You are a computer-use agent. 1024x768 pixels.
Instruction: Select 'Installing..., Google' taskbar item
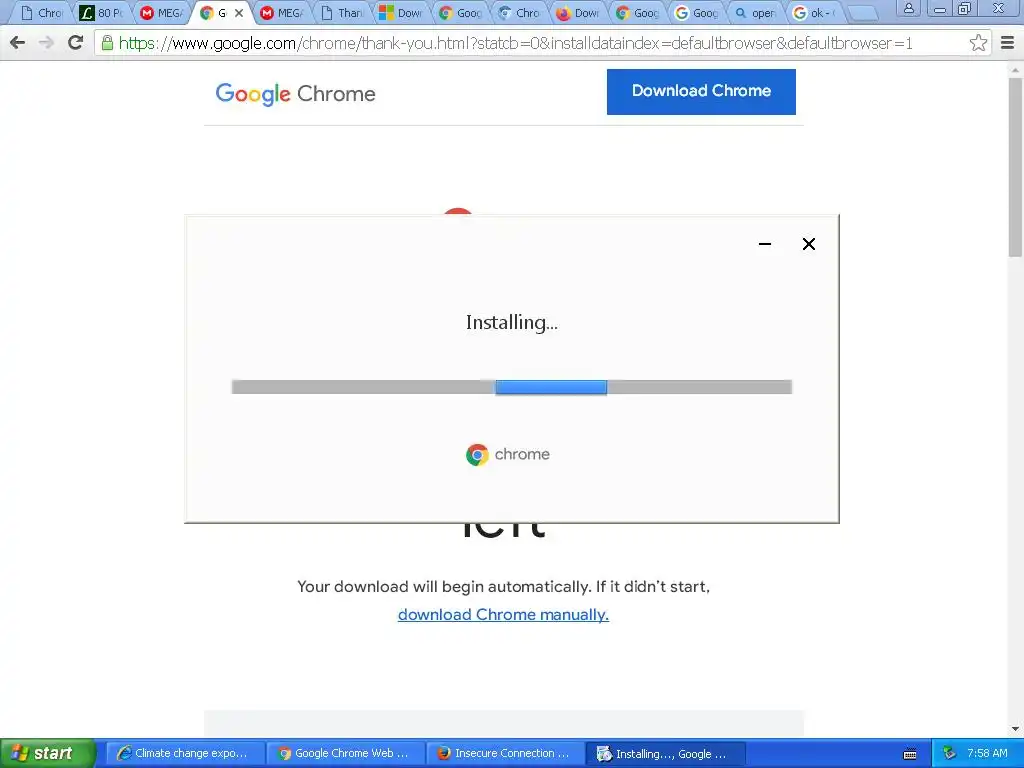665,754
